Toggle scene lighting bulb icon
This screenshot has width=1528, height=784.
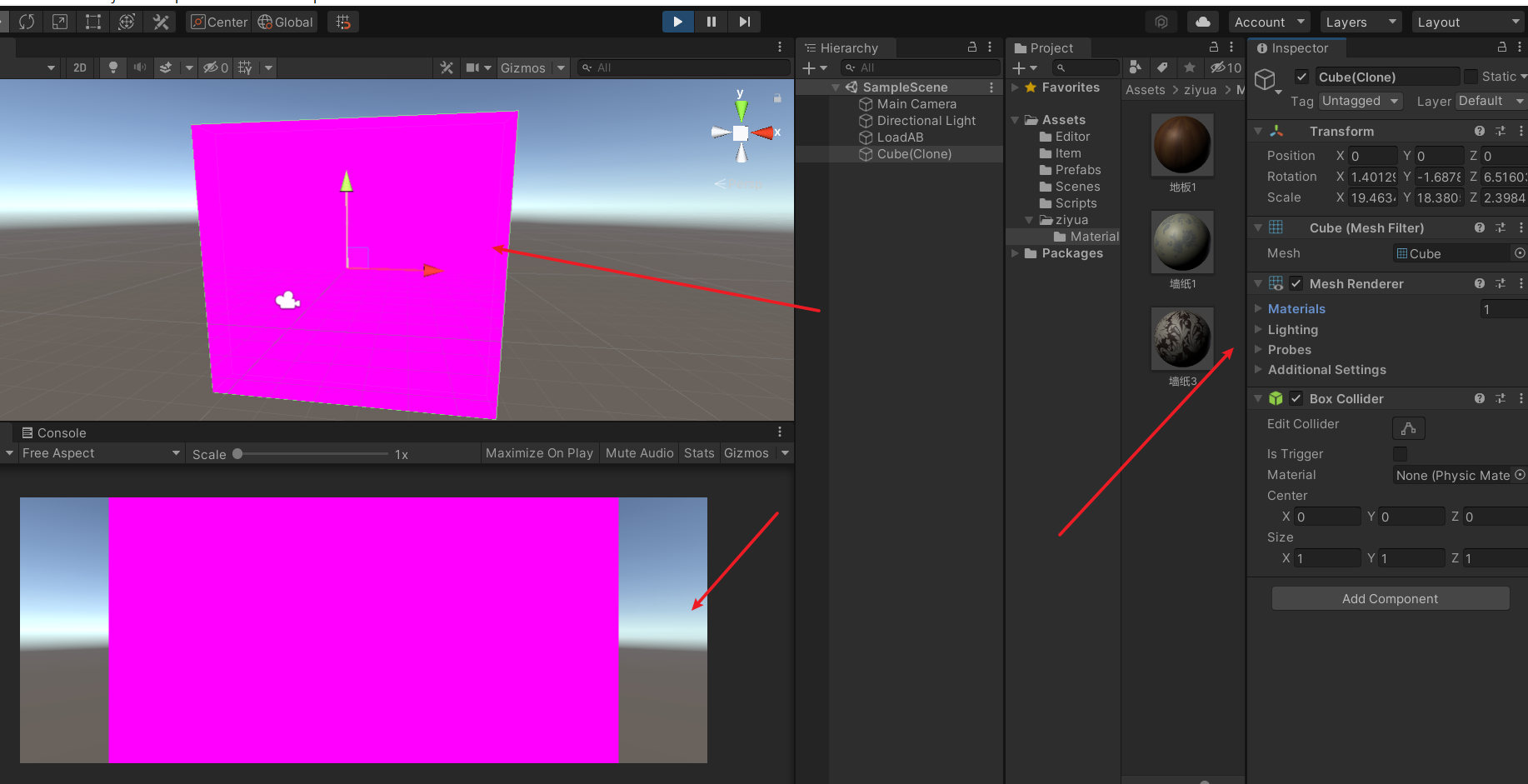tap(113, 67)
